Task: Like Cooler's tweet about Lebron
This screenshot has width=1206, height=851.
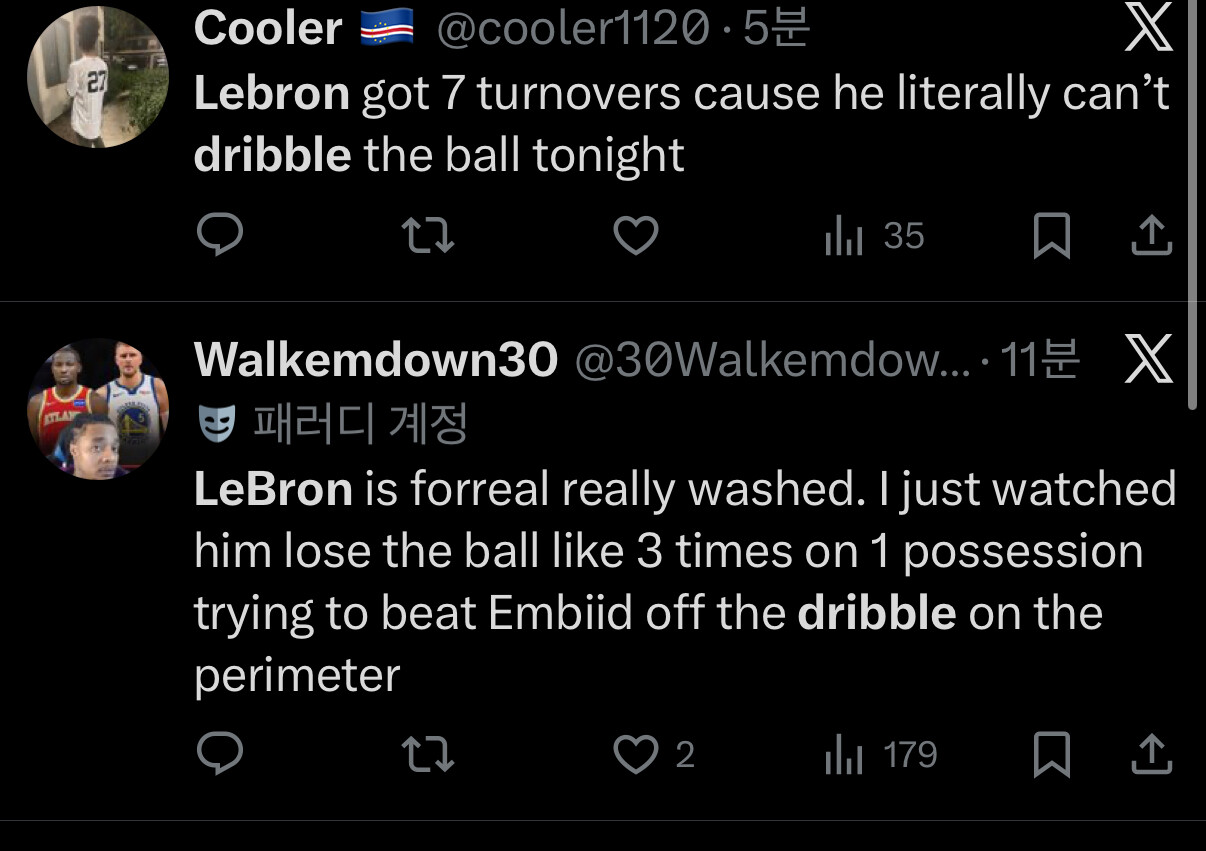Action: point(635,236)
